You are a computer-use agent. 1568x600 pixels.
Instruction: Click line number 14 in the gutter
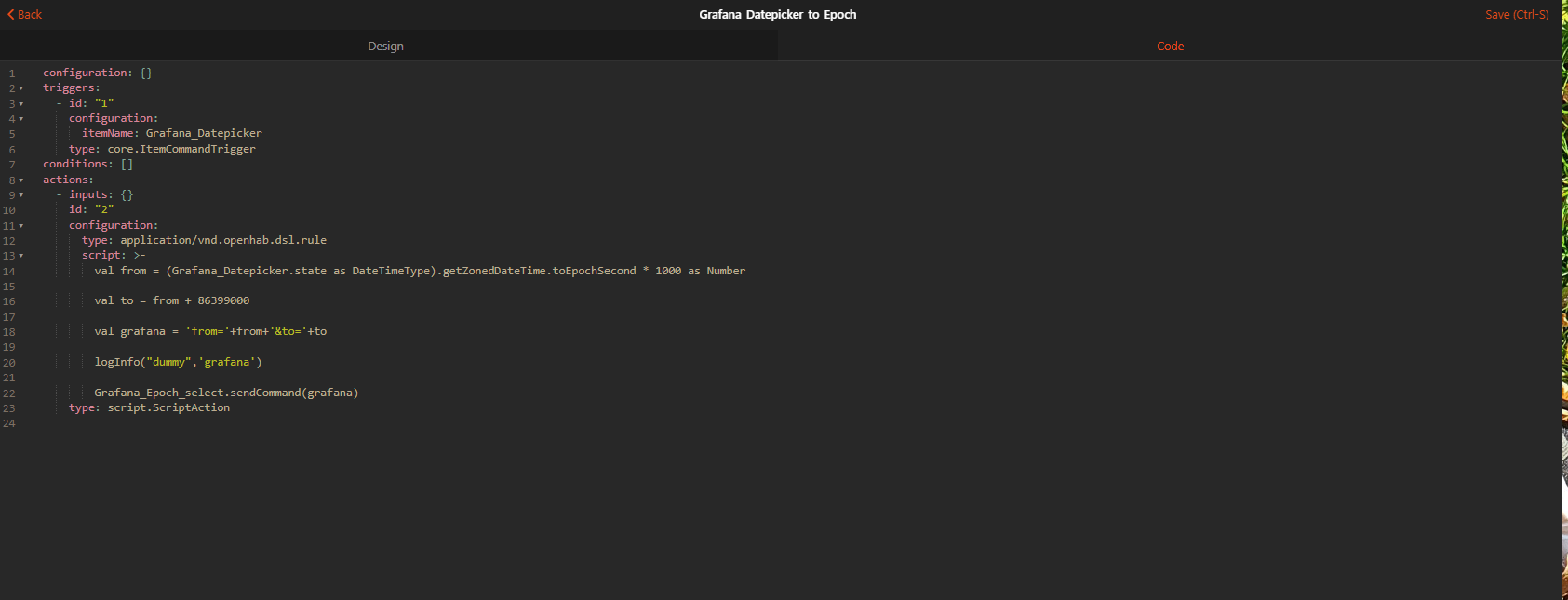point(9,272)
